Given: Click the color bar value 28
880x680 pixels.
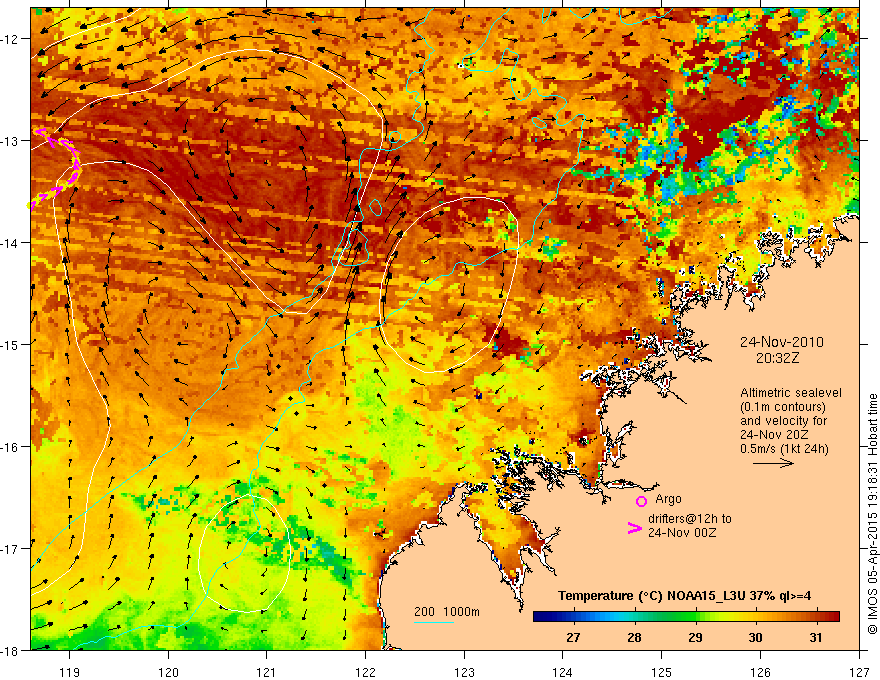Looking at the screenshot, I should click(x=634, y=637).
